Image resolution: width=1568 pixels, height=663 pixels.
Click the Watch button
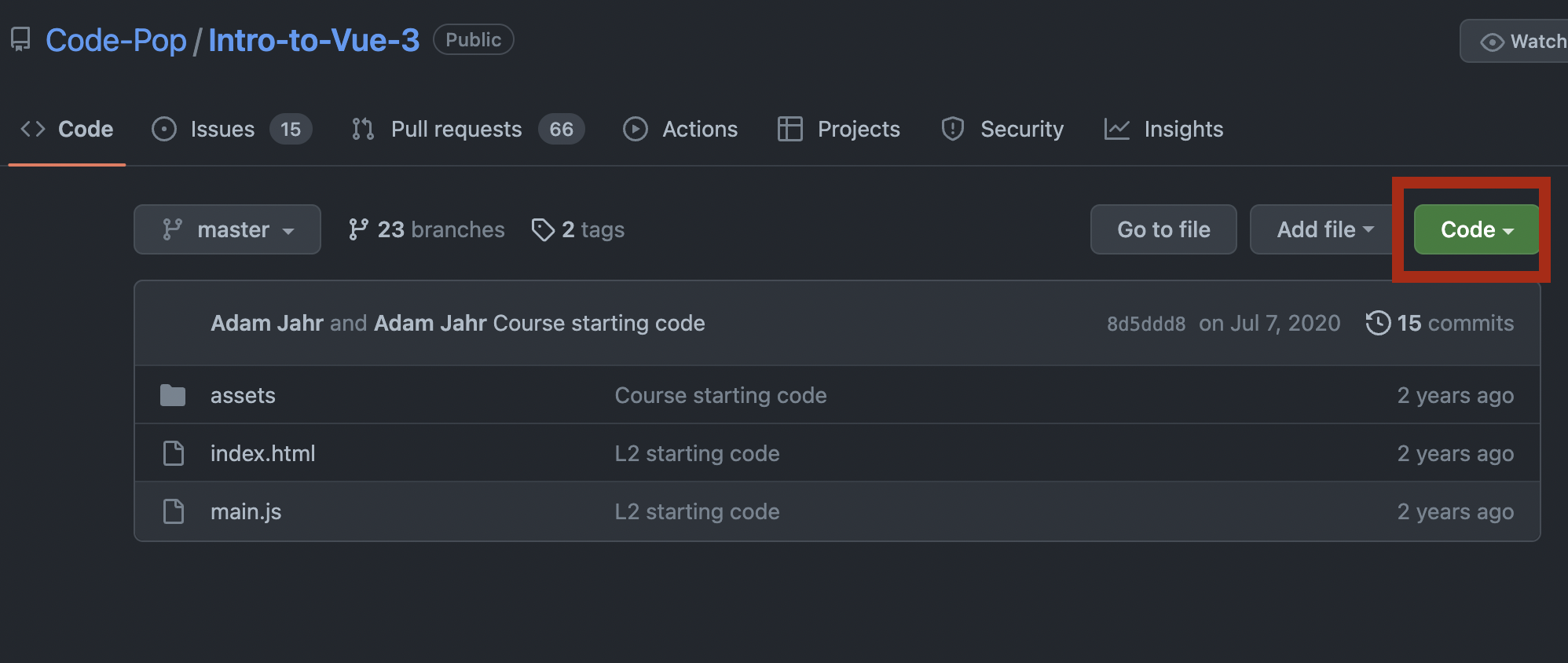coord(1515,41)
